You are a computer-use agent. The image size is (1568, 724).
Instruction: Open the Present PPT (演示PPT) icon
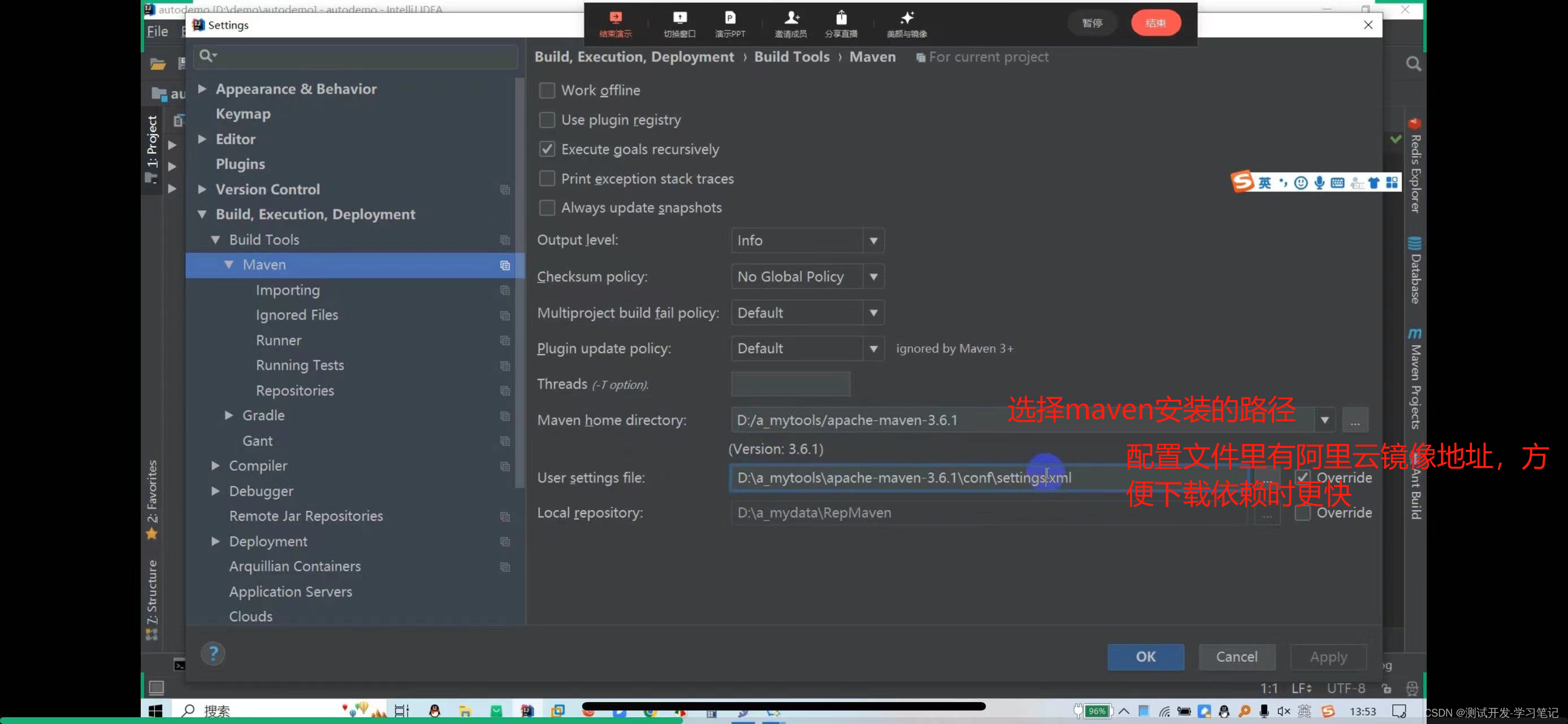pyautogui.click(x=730, y=23)
